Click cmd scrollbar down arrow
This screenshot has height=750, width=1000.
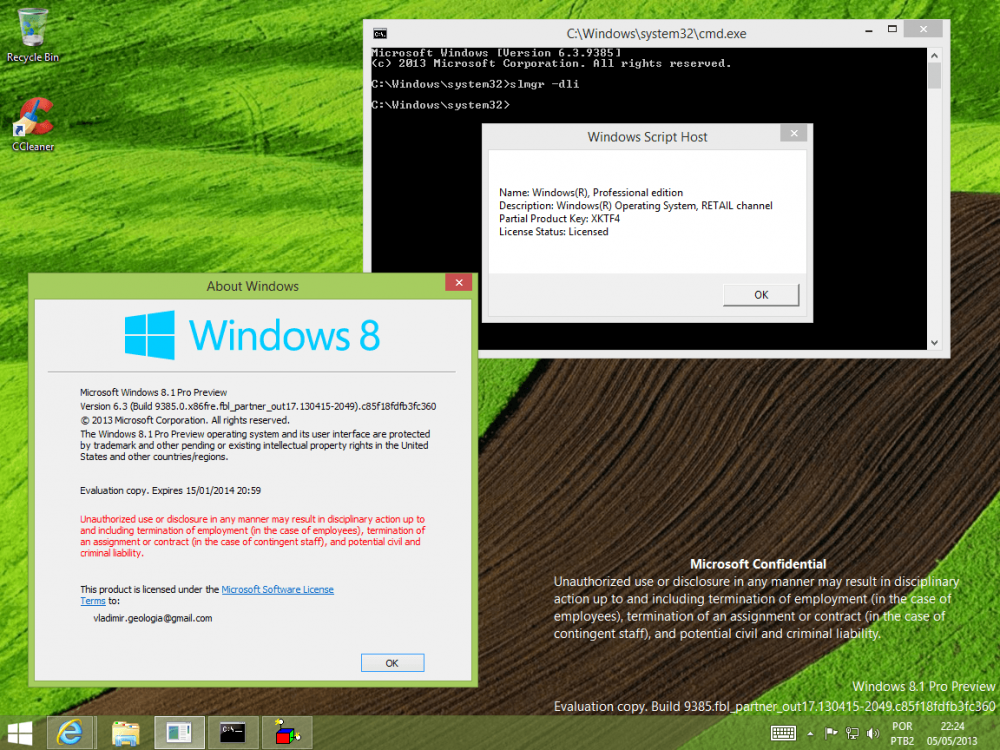tap(934, 342)
